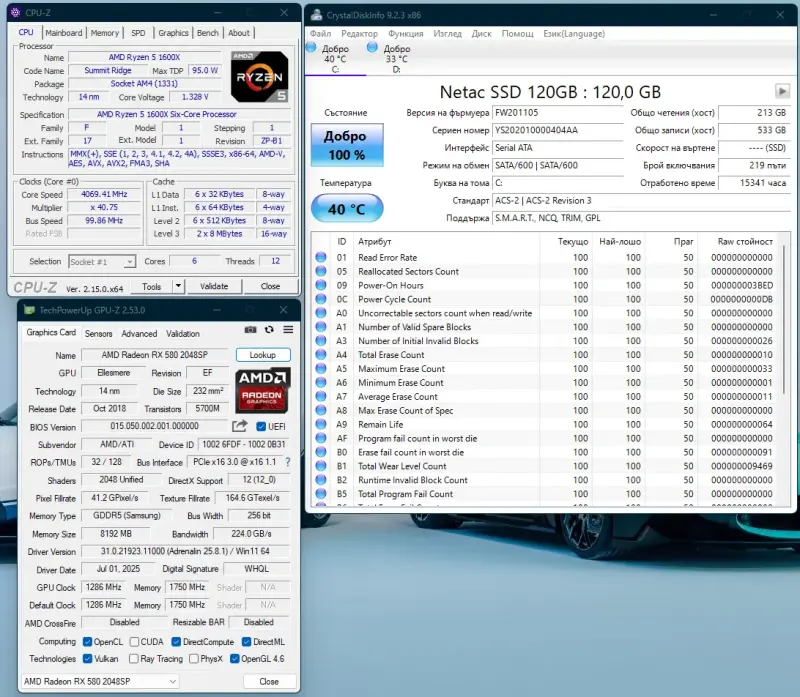Screen dimensions: 800x697
Task: Click the next disk arrow in CrystalDiskInfo
Action: coord(782,91)
